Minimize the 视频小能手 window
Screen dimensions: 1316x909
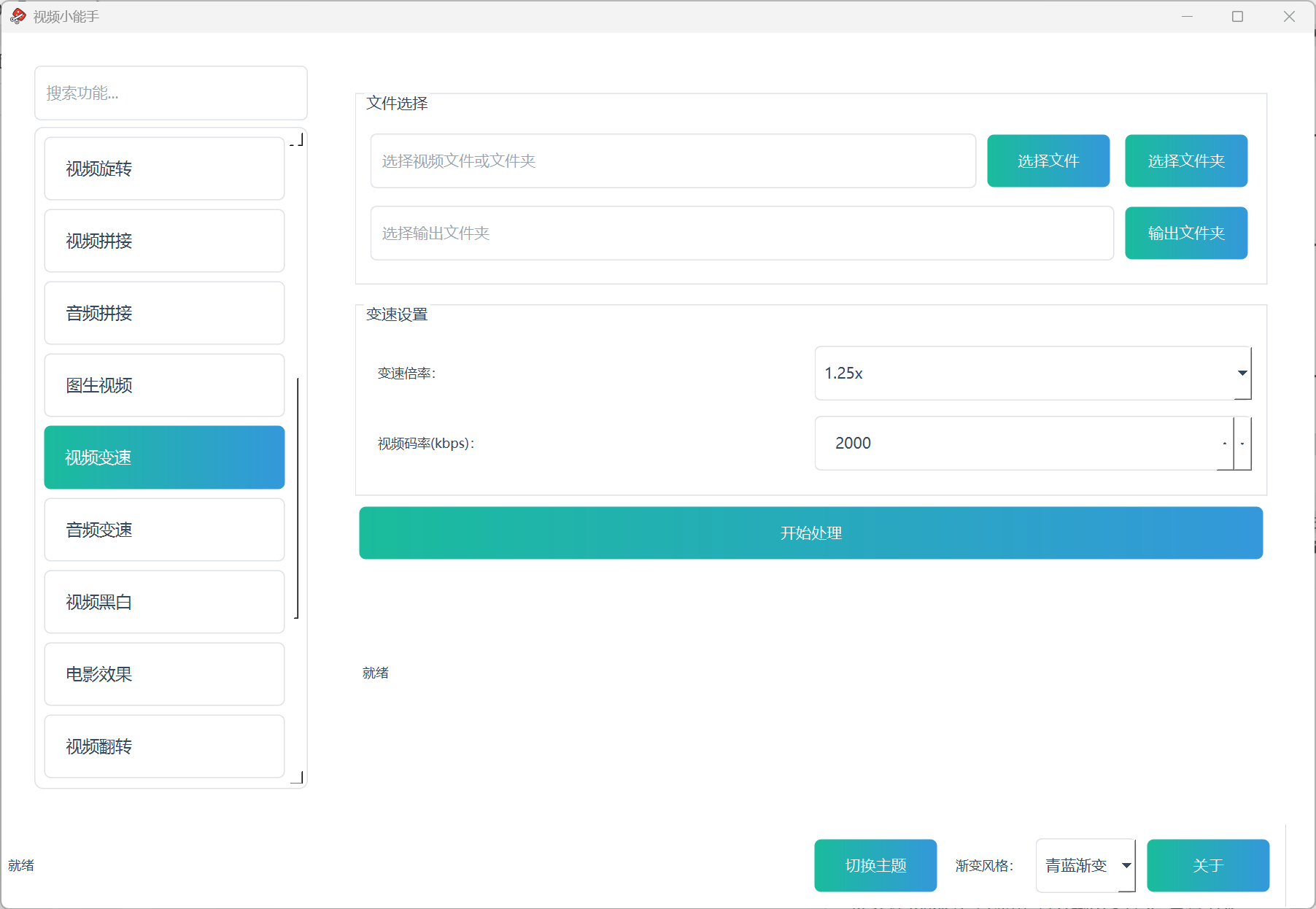coord(1188,16)
